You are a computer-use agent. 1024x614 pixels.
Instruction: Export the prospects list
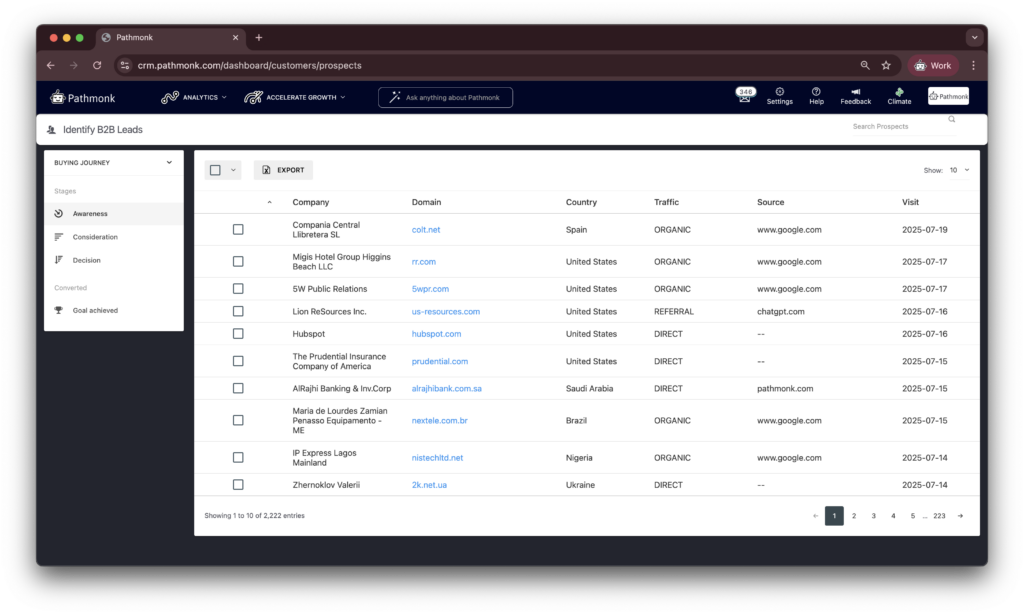point(282,169)
